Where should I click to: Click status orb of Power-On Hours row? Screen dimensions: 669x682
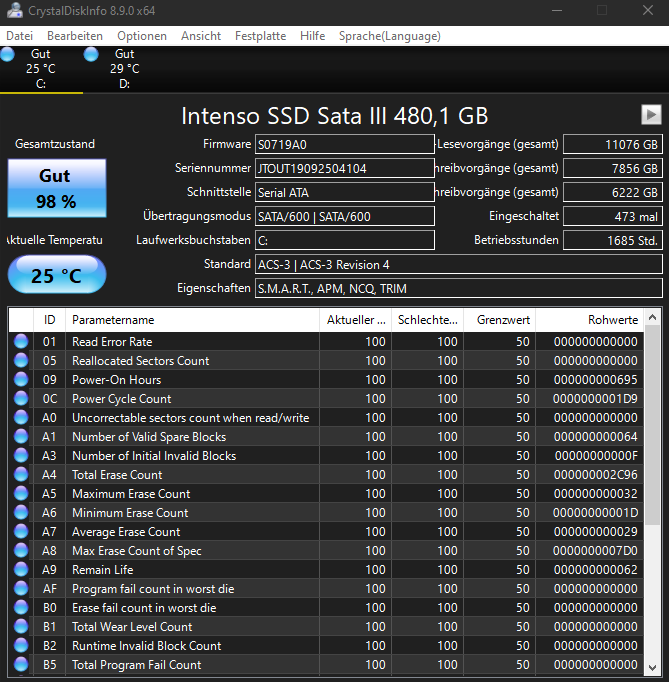21,379
